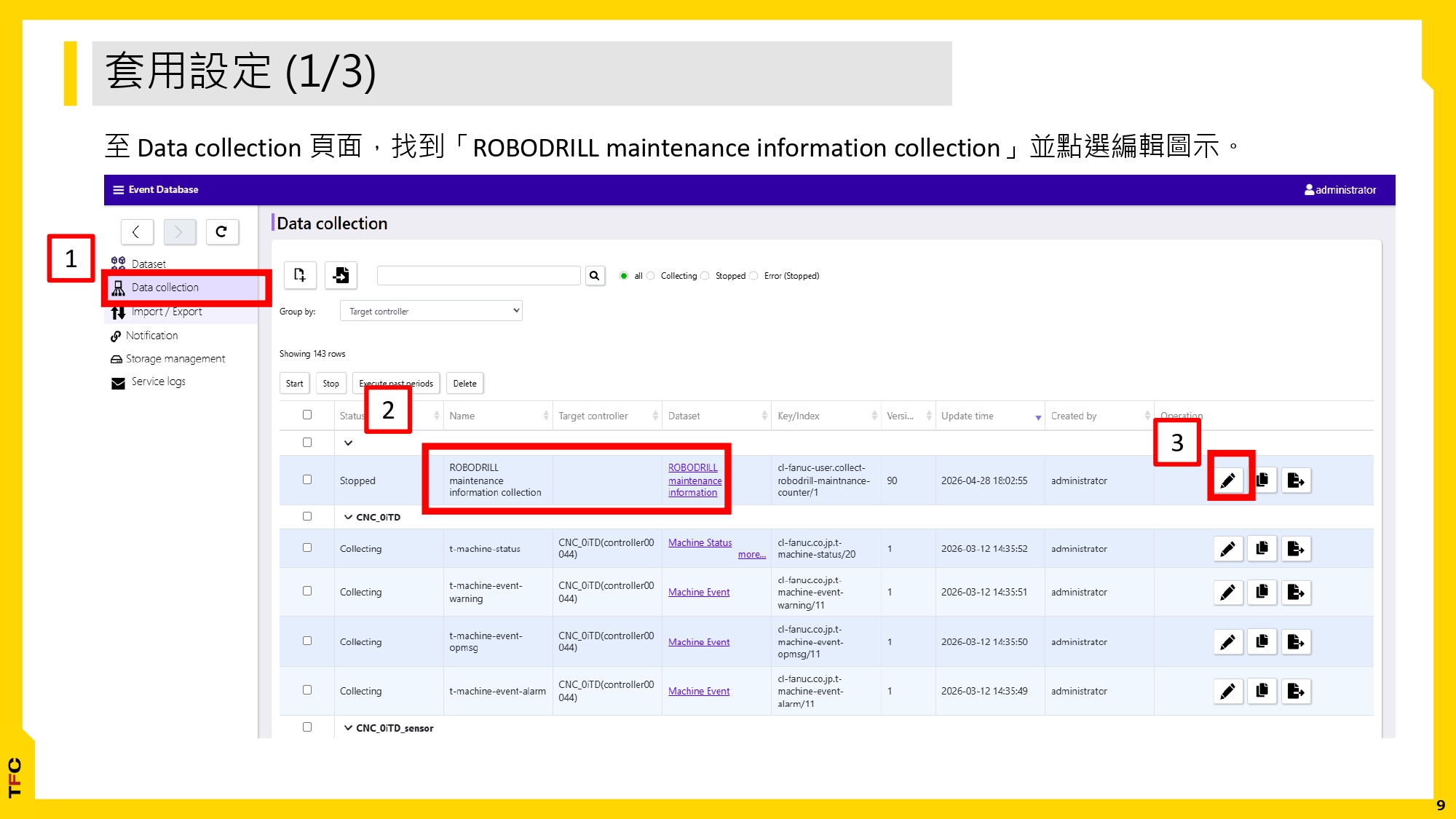Screen dimensions: 1456x819
Task: Click the administrator user icon
Action: pos(1309,189)
